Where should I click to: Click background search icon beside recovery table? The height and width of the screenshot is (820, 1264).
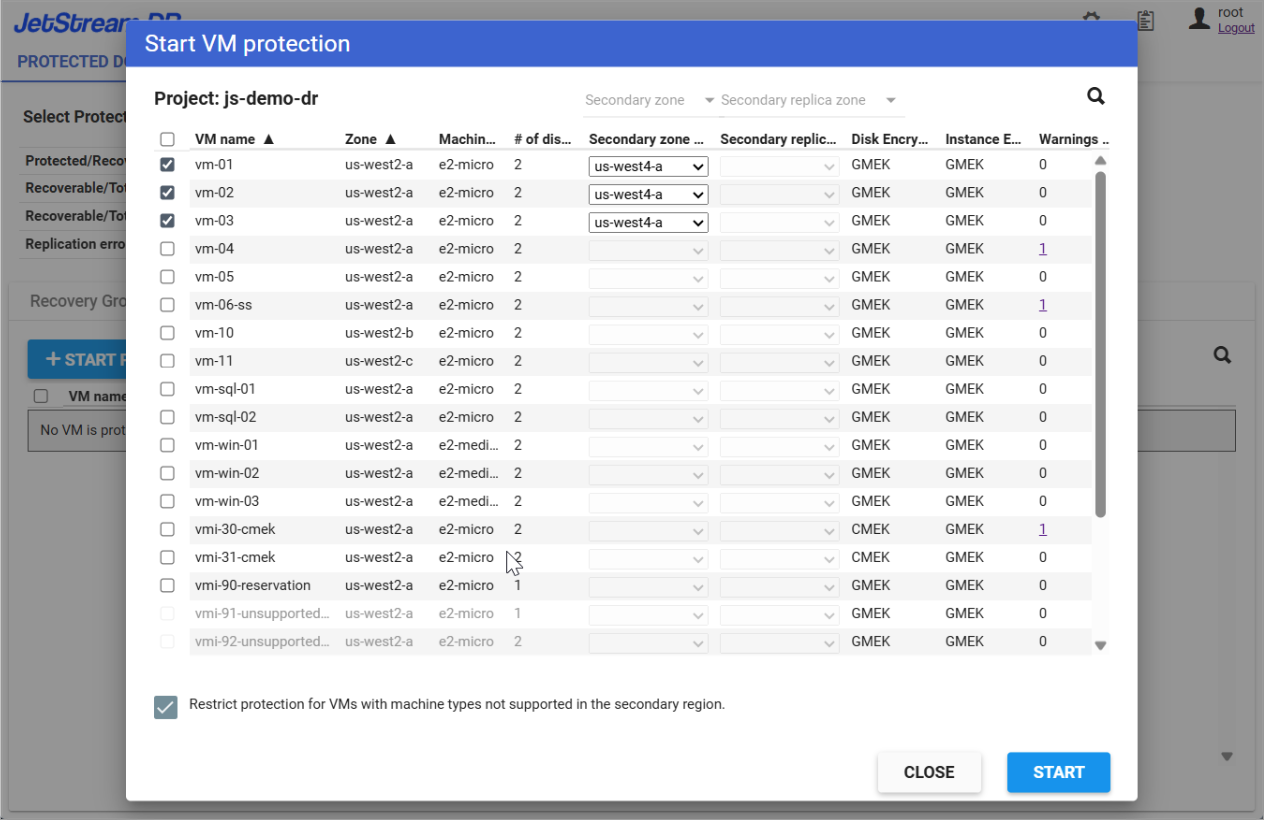point(1221,355)
